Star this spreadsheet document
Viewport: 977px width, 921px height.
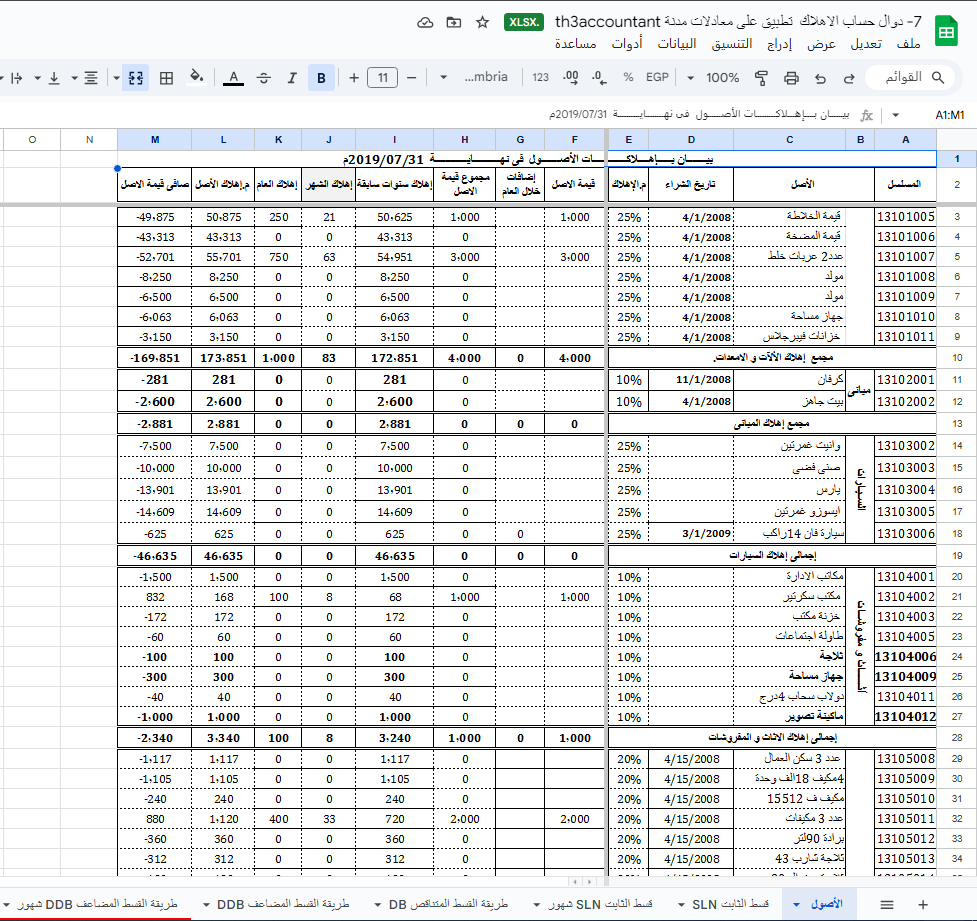pos(482,22)
